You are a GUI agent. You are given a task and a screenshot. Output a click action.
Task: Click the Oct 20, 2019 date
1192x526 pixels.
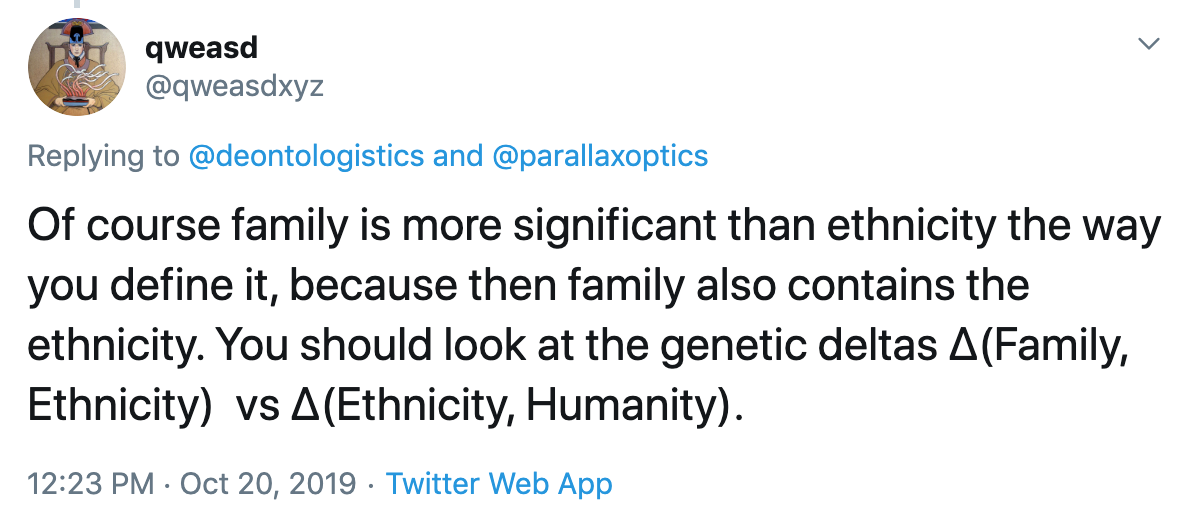point(268,484)
